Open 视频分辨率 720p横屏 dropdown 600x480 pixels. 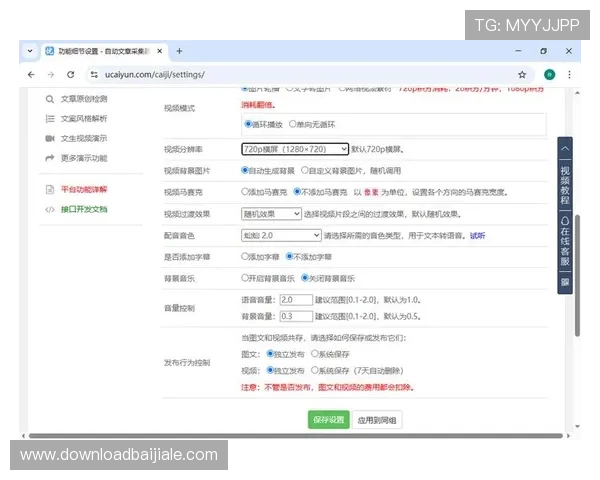[295, 149]
